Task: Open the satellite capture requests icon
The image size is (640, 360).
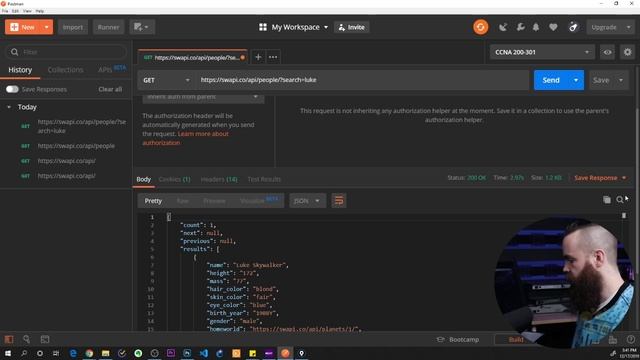Action: pos(503,27)
